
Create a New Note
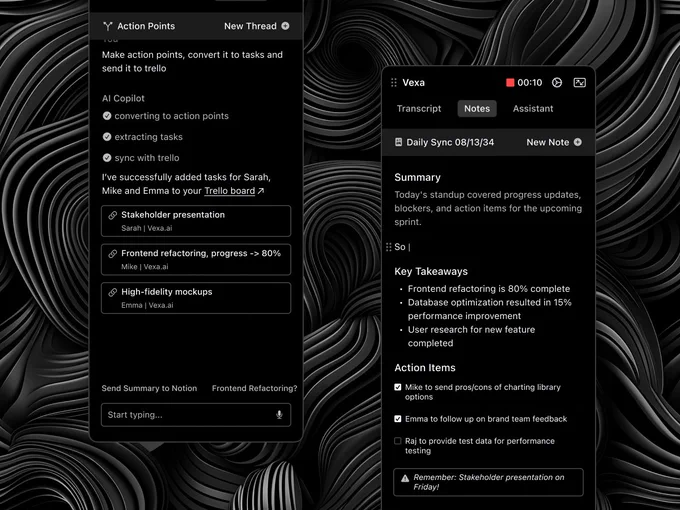point(554,142)
